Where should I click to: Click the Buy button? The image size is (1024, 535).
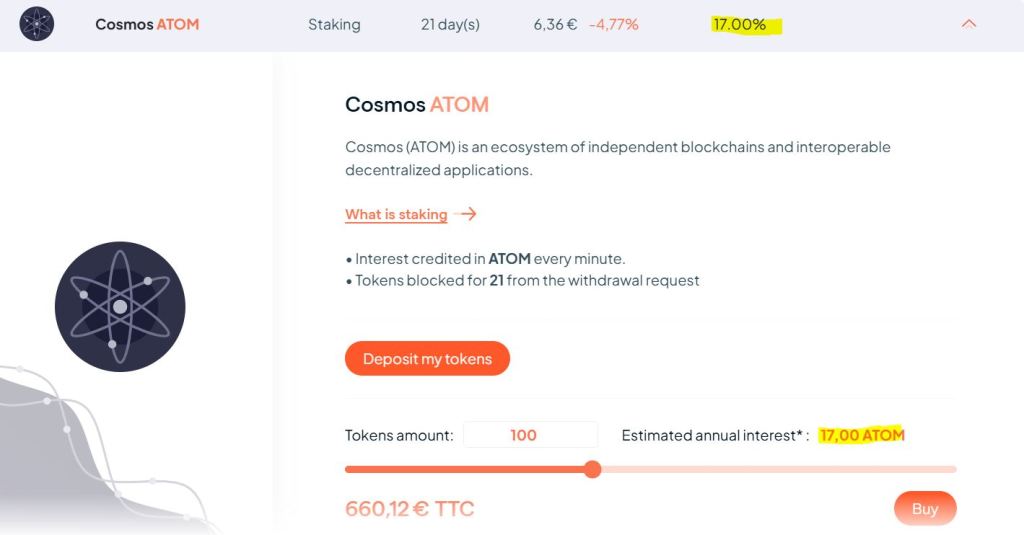pos(925,509)
